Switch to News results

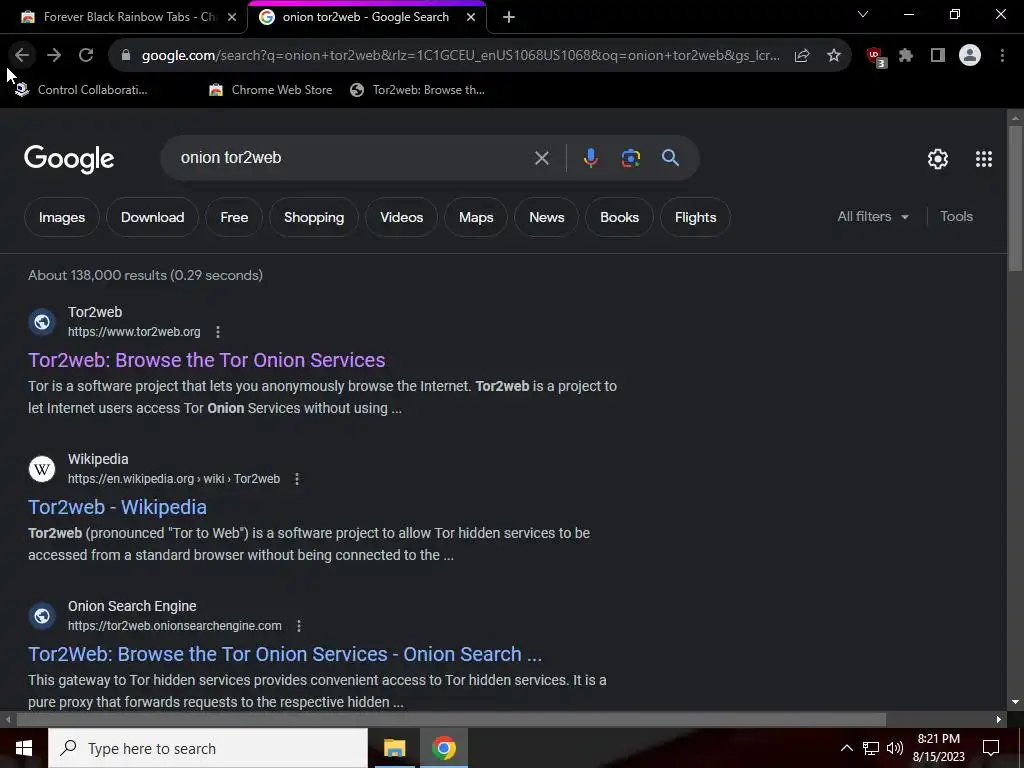547,217
